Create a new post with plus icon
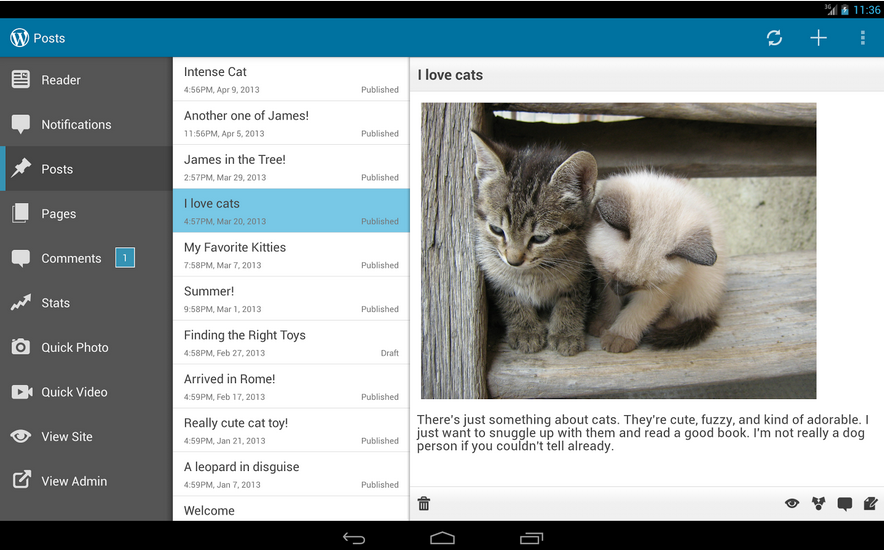The height and width of the screenshot is (550, 884). (818, 38)
